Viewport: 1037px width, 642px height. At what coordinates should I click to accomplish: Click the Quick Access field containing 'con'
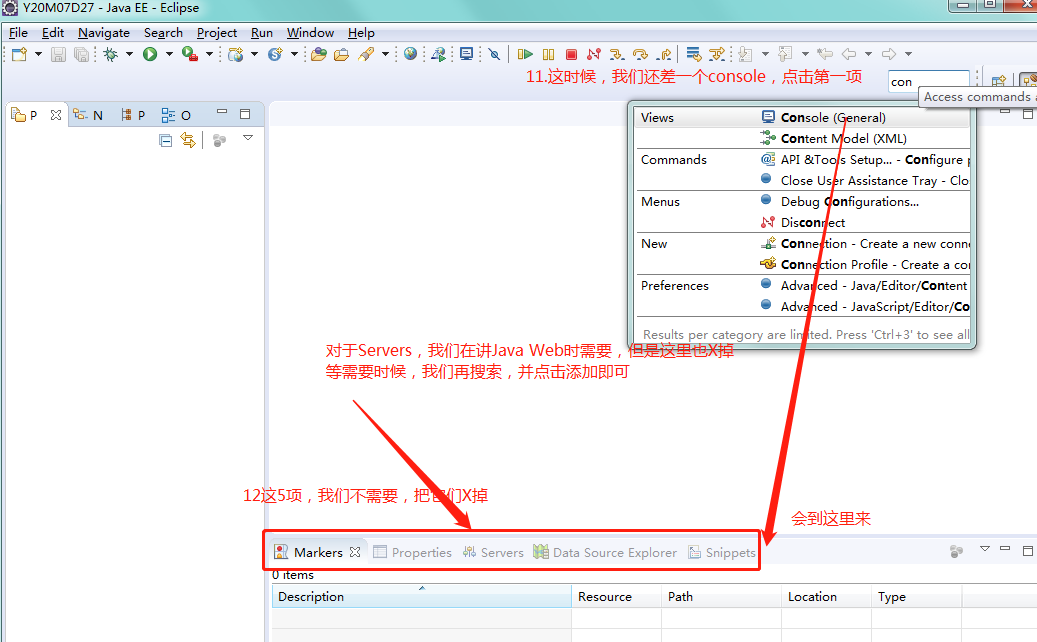coord(930,78)
